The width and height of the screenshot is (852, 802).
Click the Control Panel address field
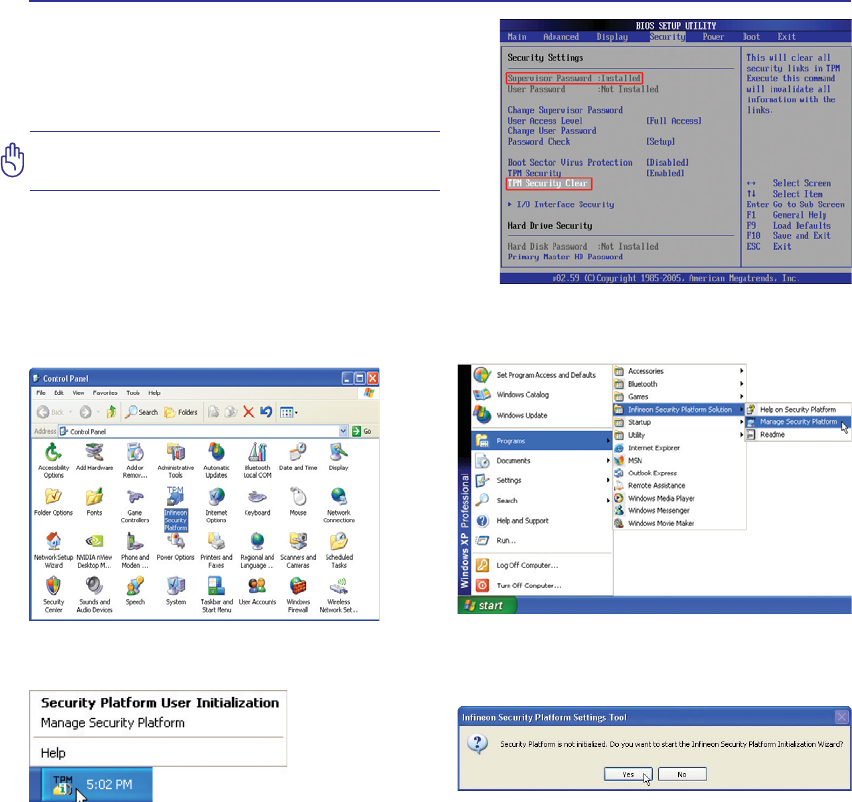pyautogui.click(x=198, y=431)
